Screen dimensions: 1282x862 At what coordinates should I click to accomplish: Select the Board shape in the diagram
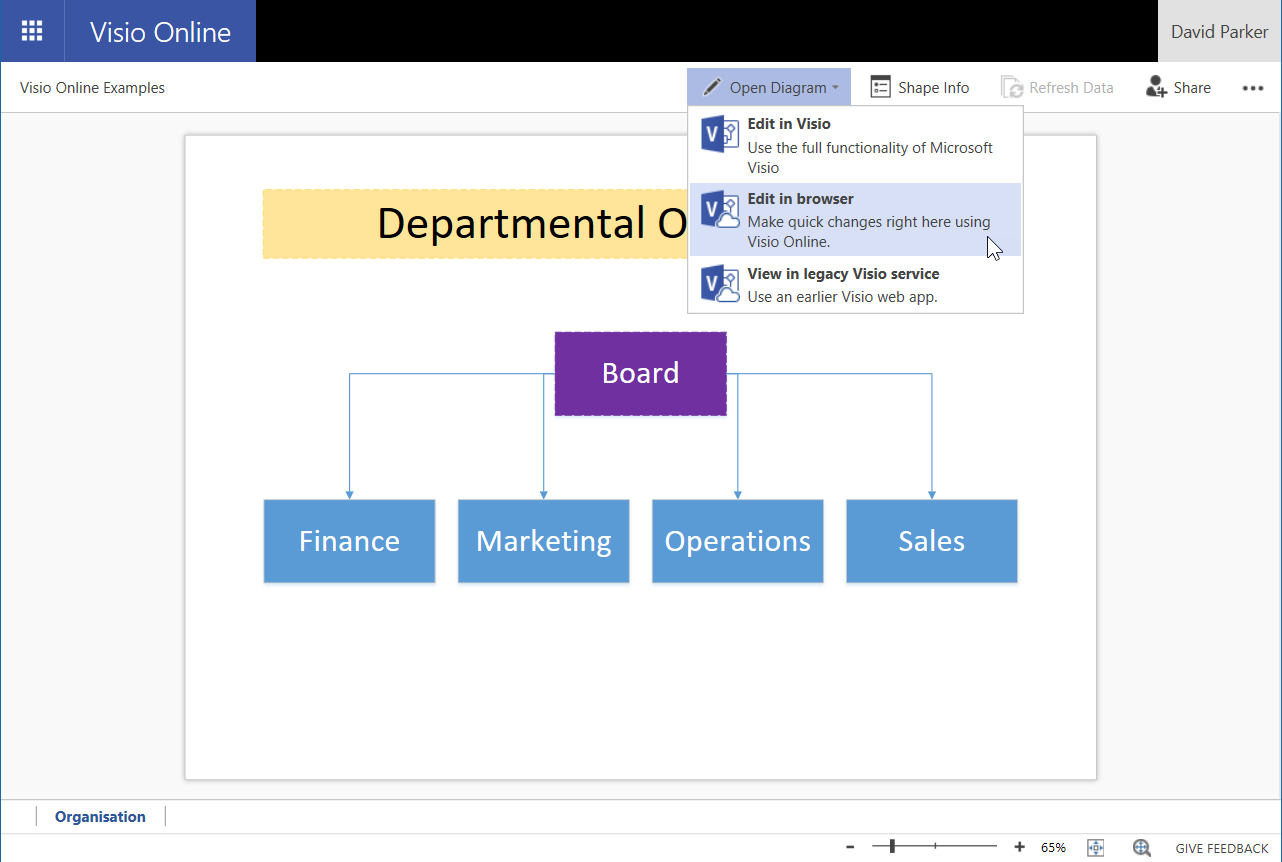tap(640, 373)
